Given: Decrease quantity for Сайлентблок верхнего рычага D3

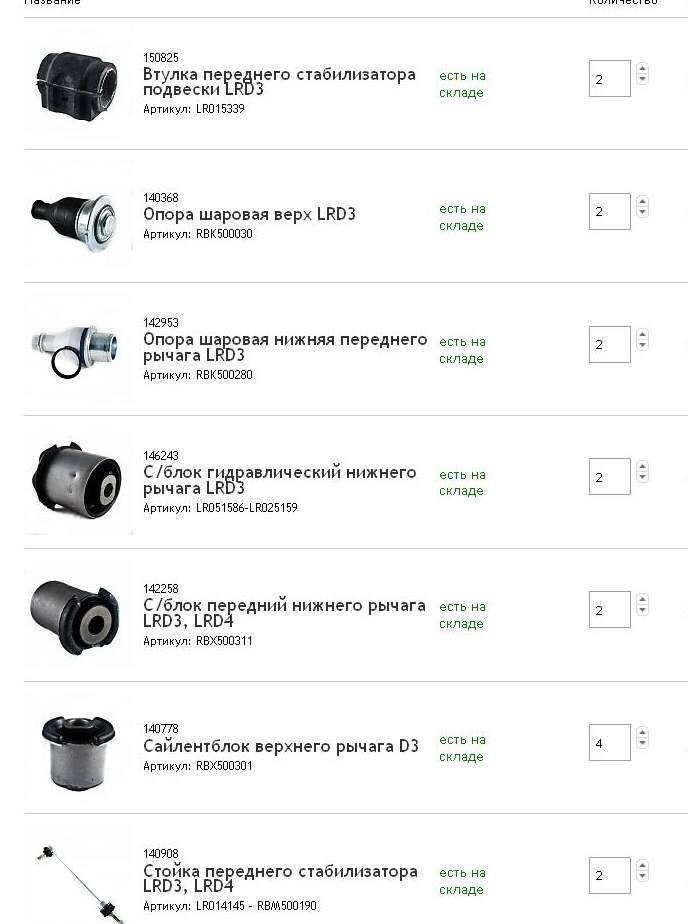Looking at the screenshot, I should pyautogui.click(x=642, y=744).
